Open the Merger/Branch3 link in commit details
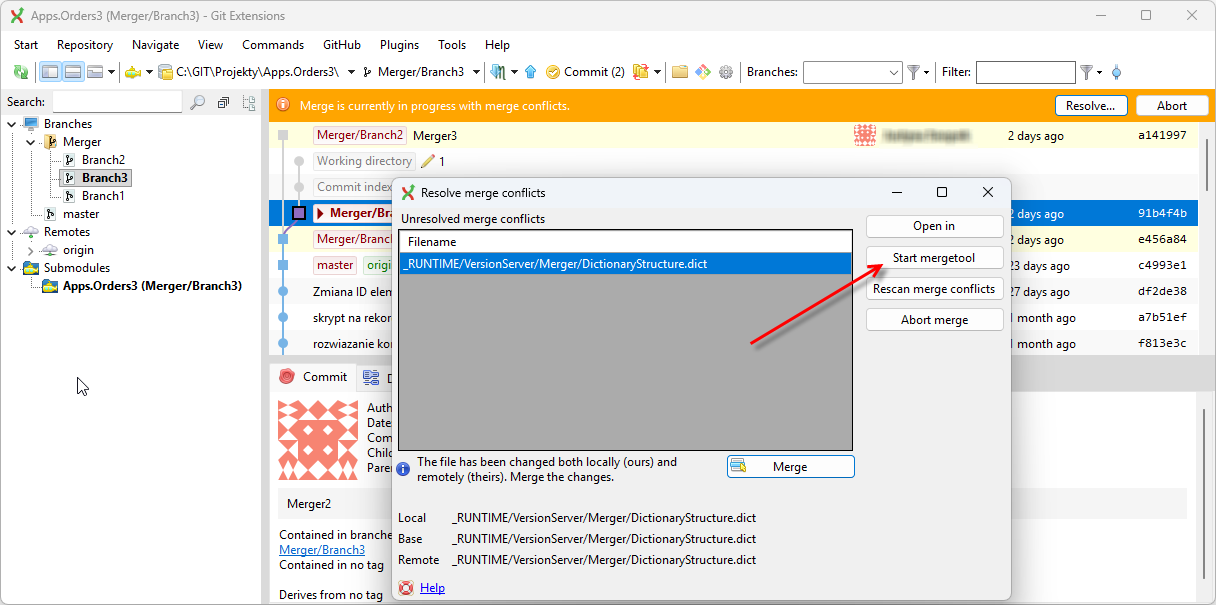This screenshot has width=1216, height=605. [x=322, y=550]
